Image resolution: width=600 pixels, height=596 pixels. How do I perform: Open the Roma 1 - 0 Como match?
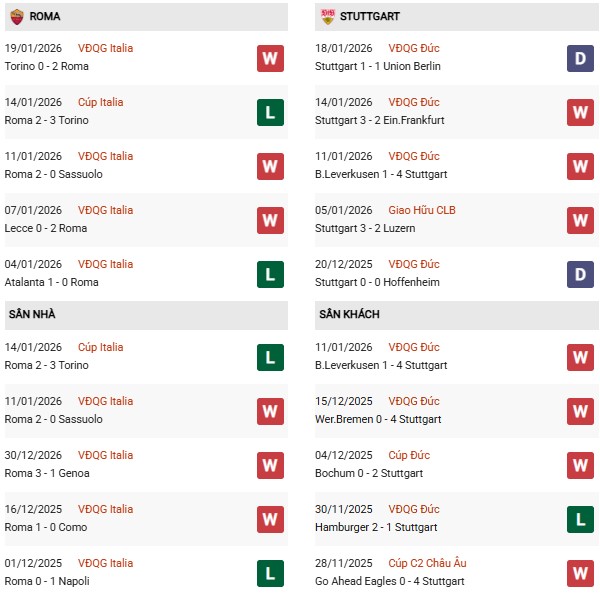[46, 527]
